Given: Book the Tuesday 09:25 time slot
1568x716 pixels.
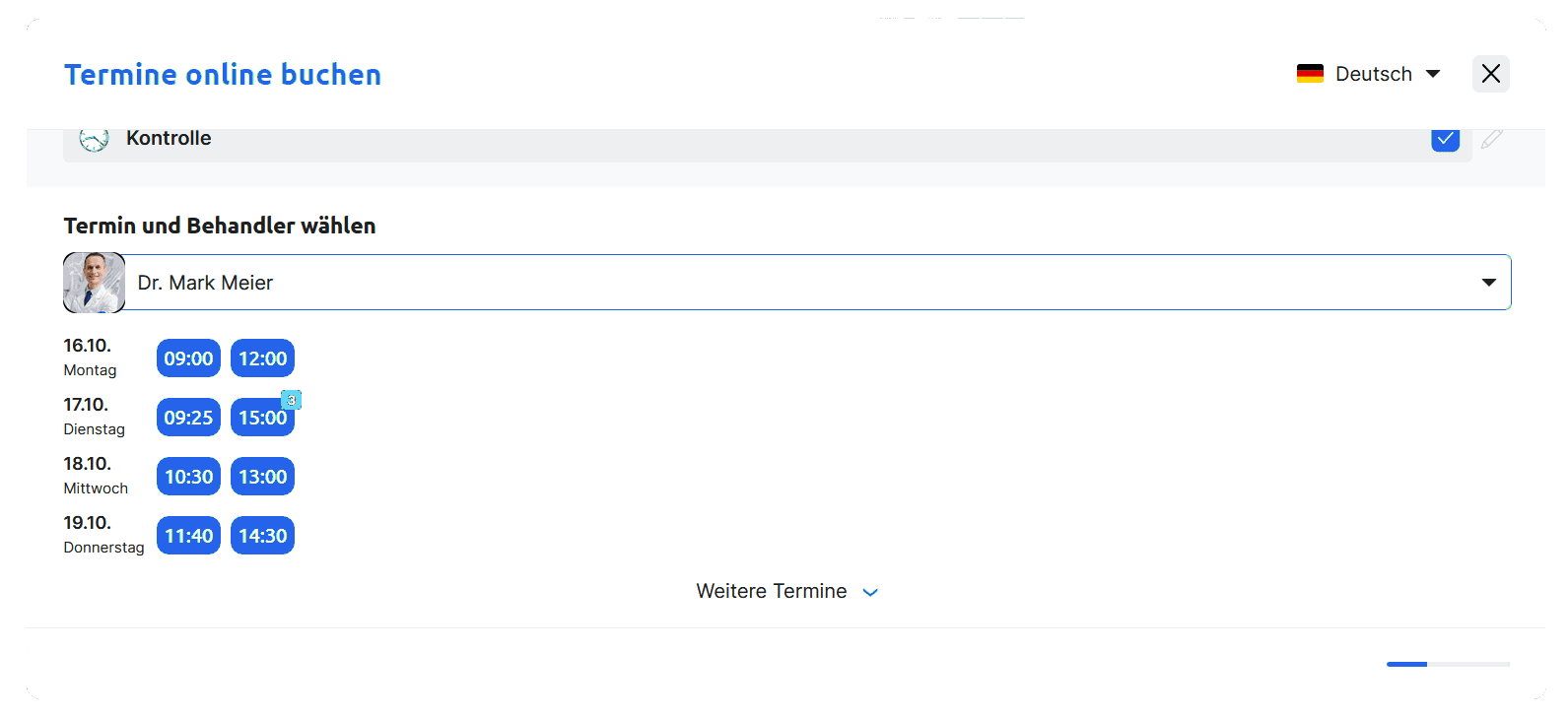Looking at the screenshot, I should click(188, 418).
